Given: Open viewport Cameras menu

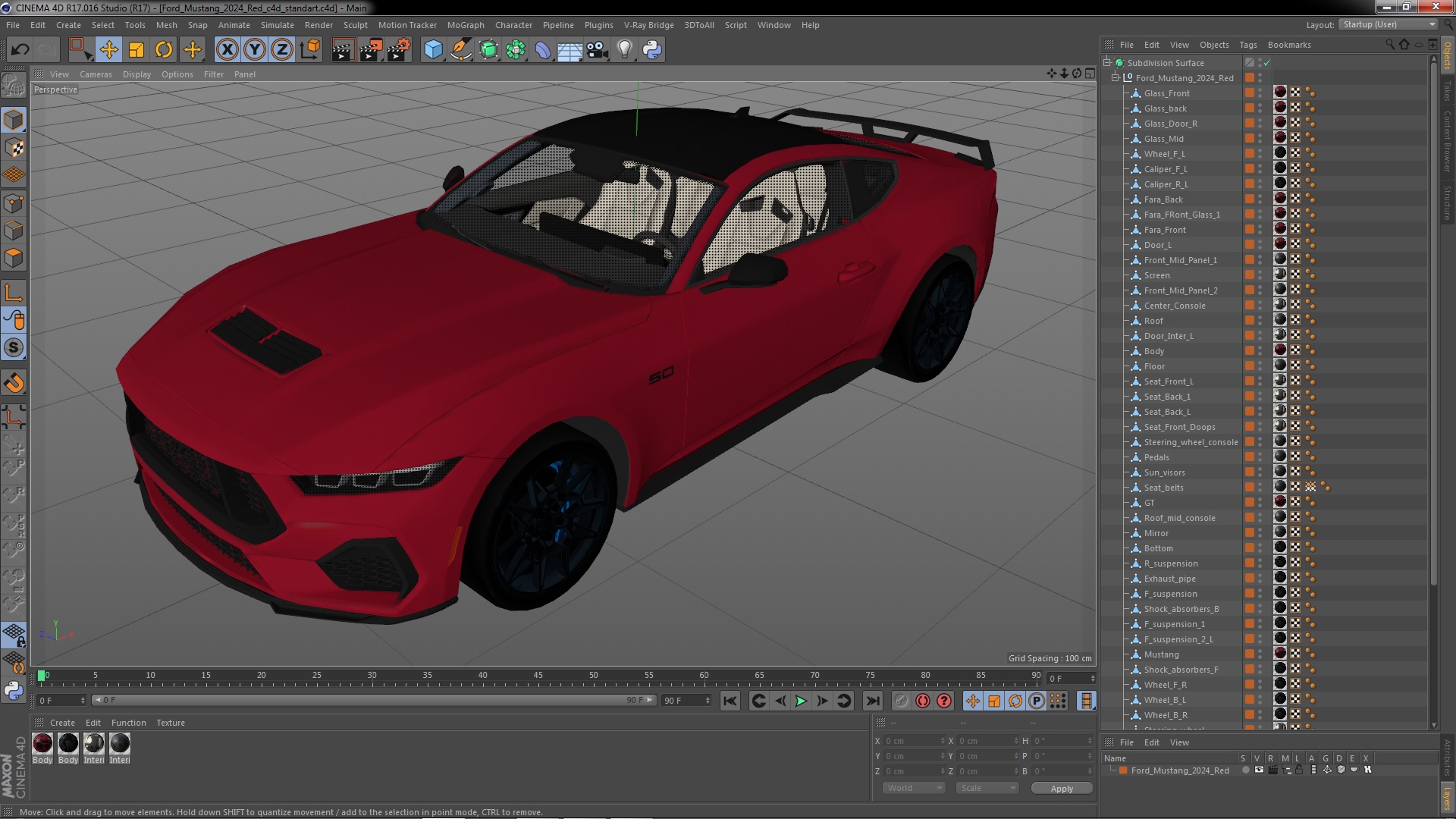Looking at the screenshot, I should (x=96, y=74).
